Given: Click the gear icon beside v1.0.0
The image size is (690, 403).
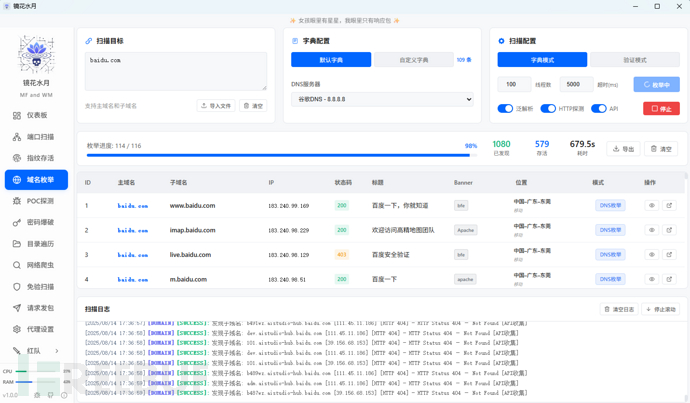Looking at the screenshot, I should click(x=37, y=395).
